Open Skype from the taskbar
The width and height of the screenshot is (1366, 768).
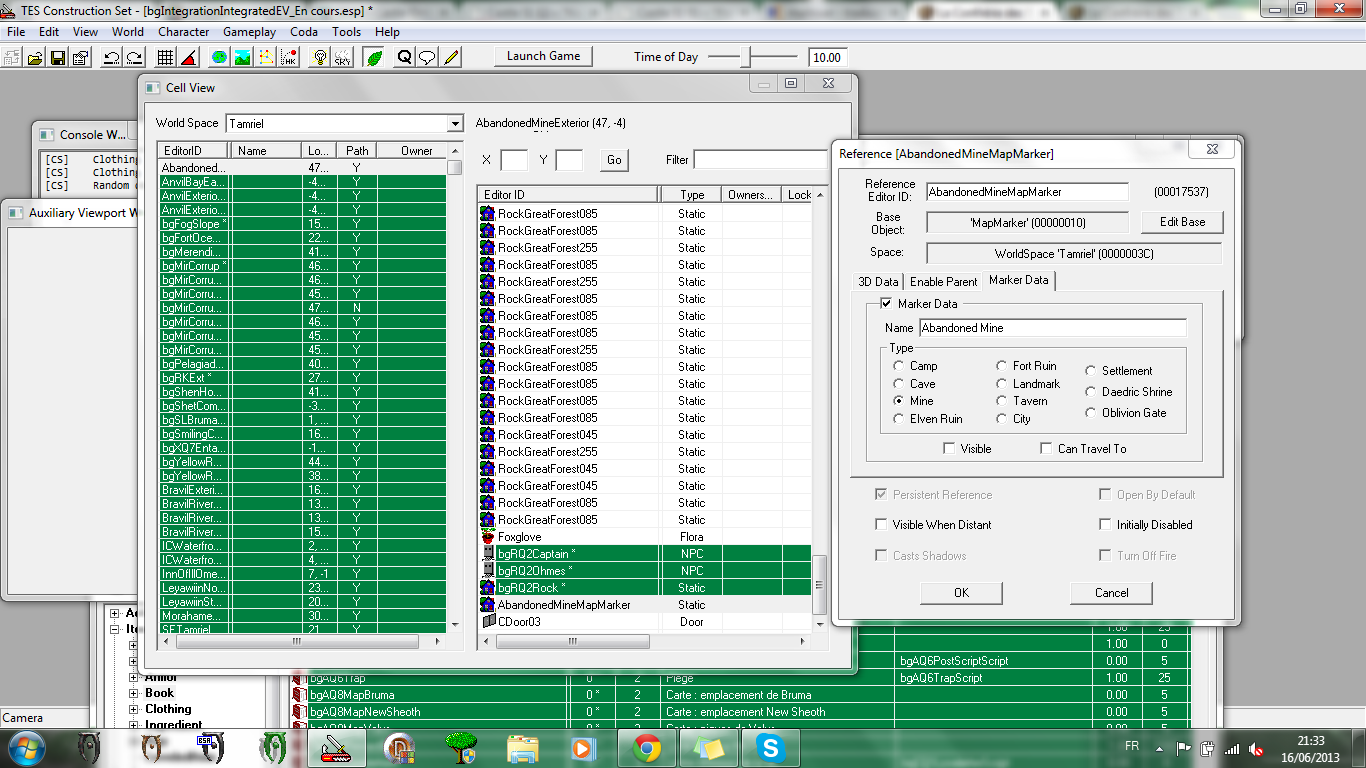tap(770, 747)
